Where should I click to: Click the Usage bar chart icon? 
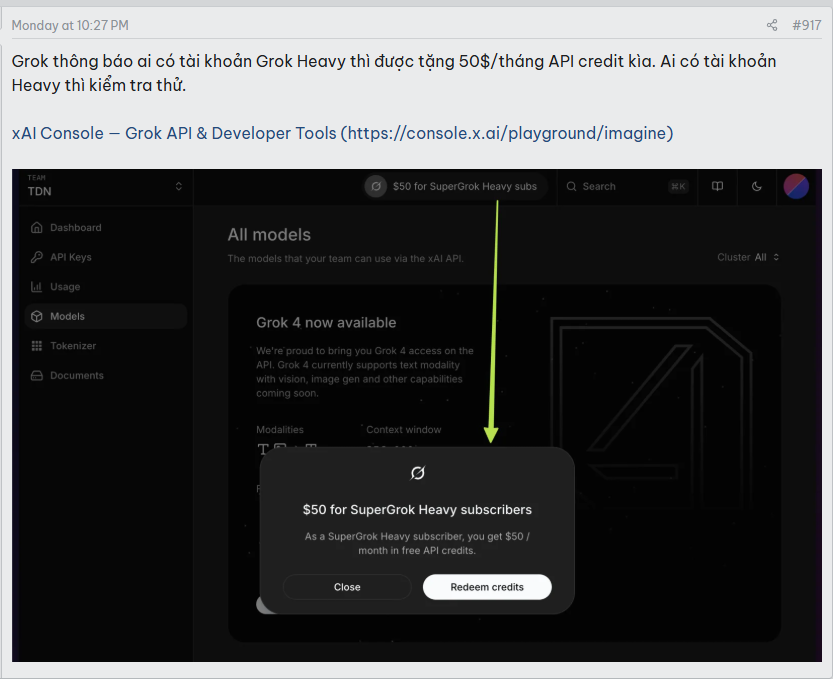(x=37, y=287)
